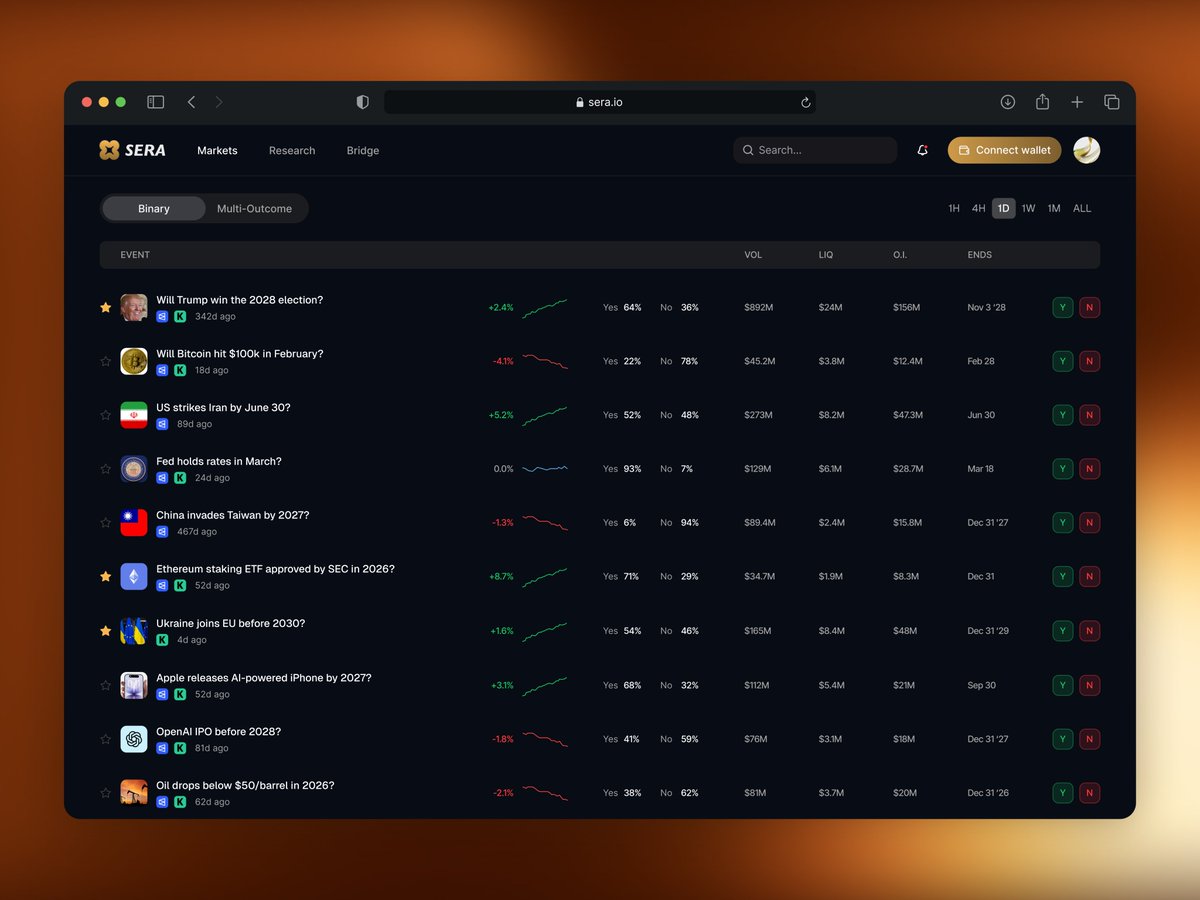Go back with browser back arrow
Image resolution: width=1200 pixels, height=900 pixels.
[x=191, y=102]
